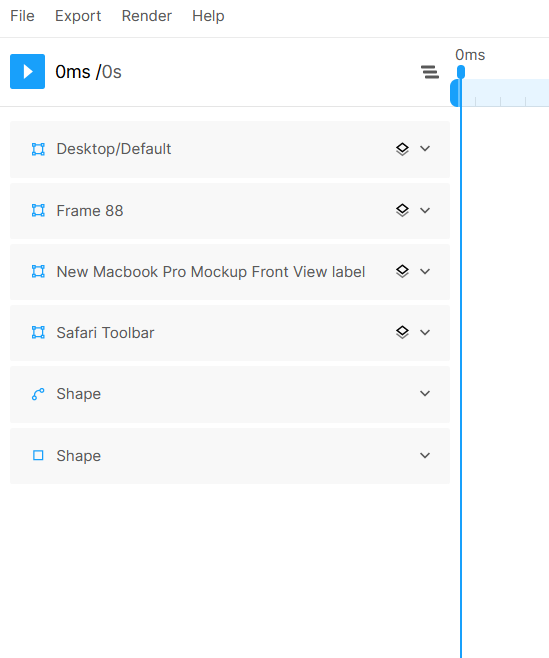
Task: Click the frame icon beside Safari Toolbar
Action: [38, 332]
